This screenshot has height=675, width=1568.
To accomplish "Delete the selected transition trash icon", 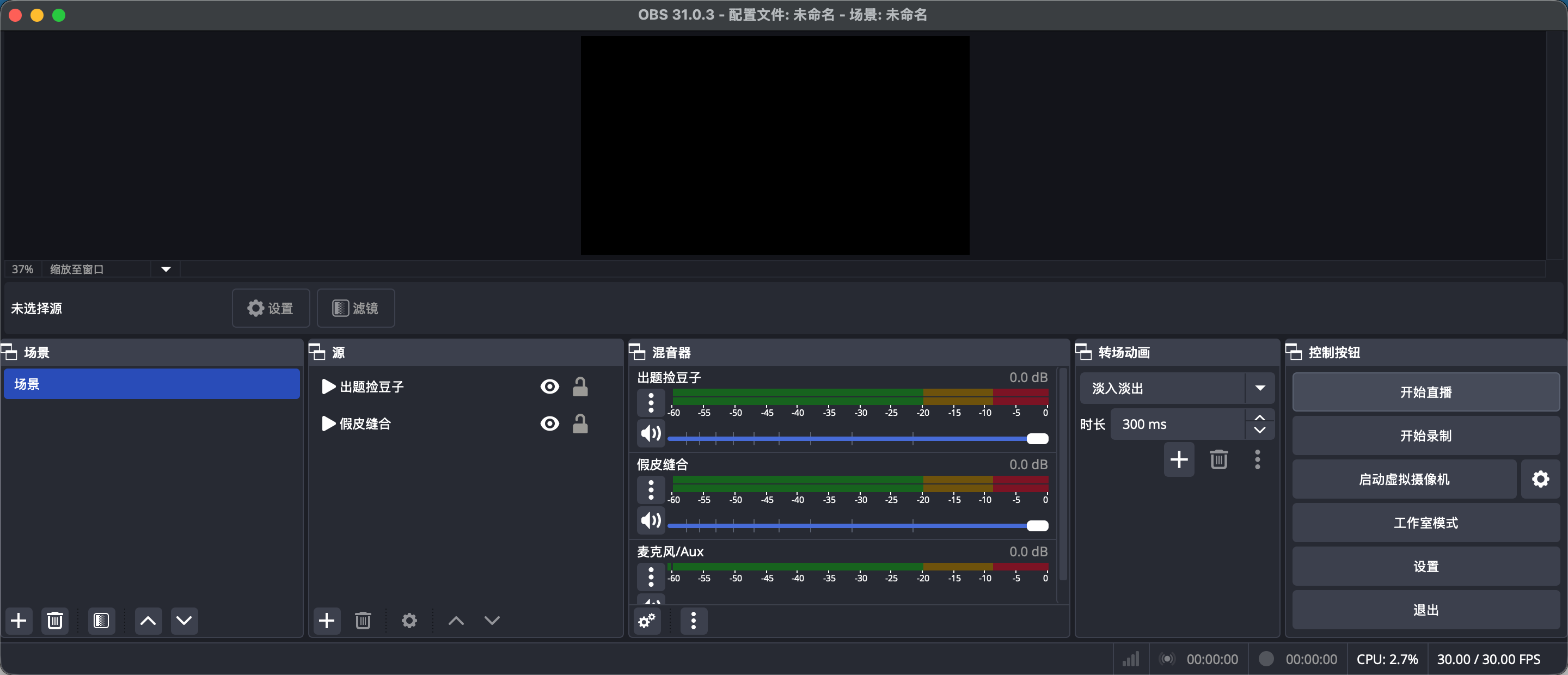I will [1218, 459].
